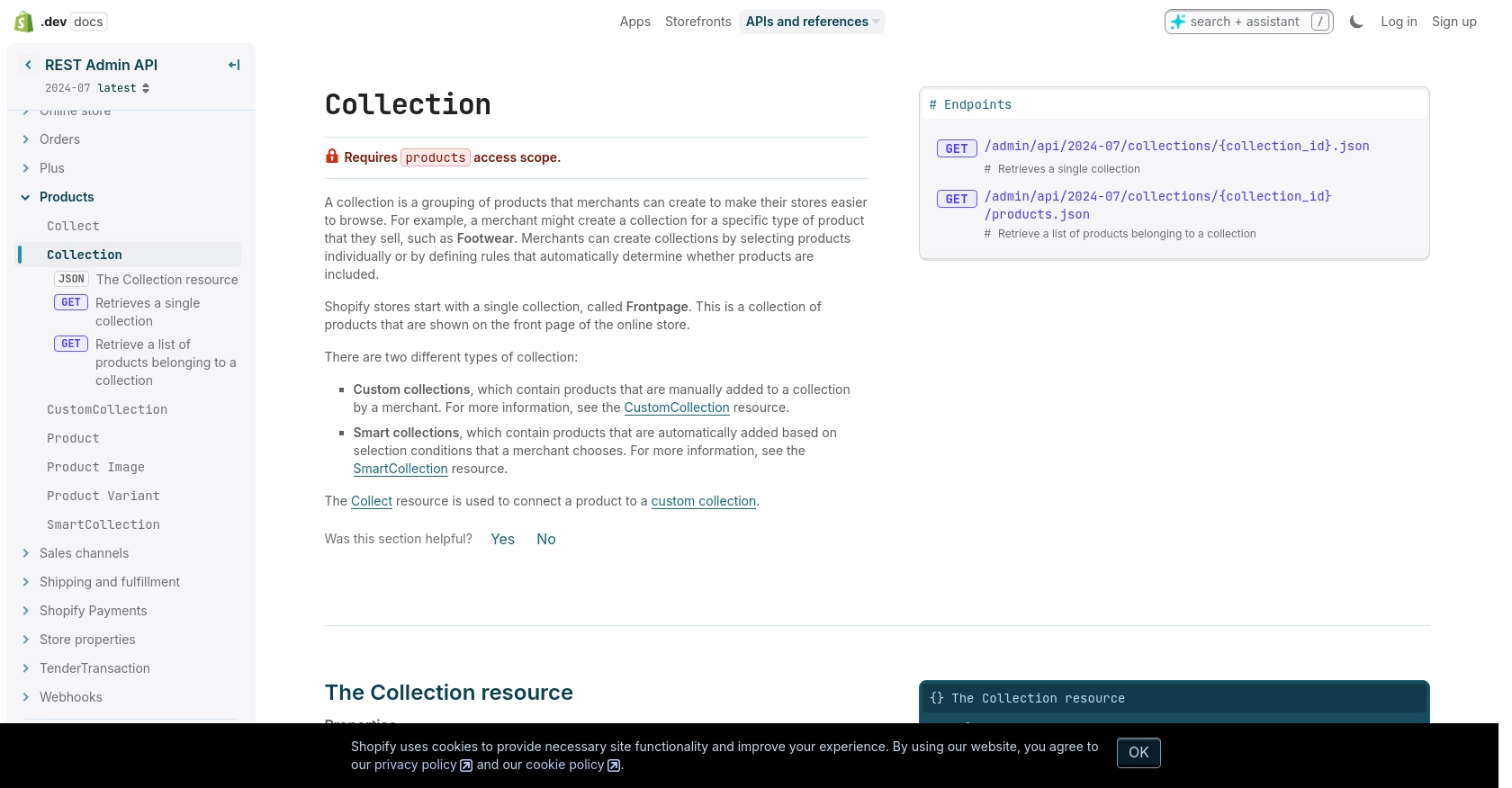Click the Products sidebar label
This screenshot has width=1512, height=788.
click(x=67, y=197)
